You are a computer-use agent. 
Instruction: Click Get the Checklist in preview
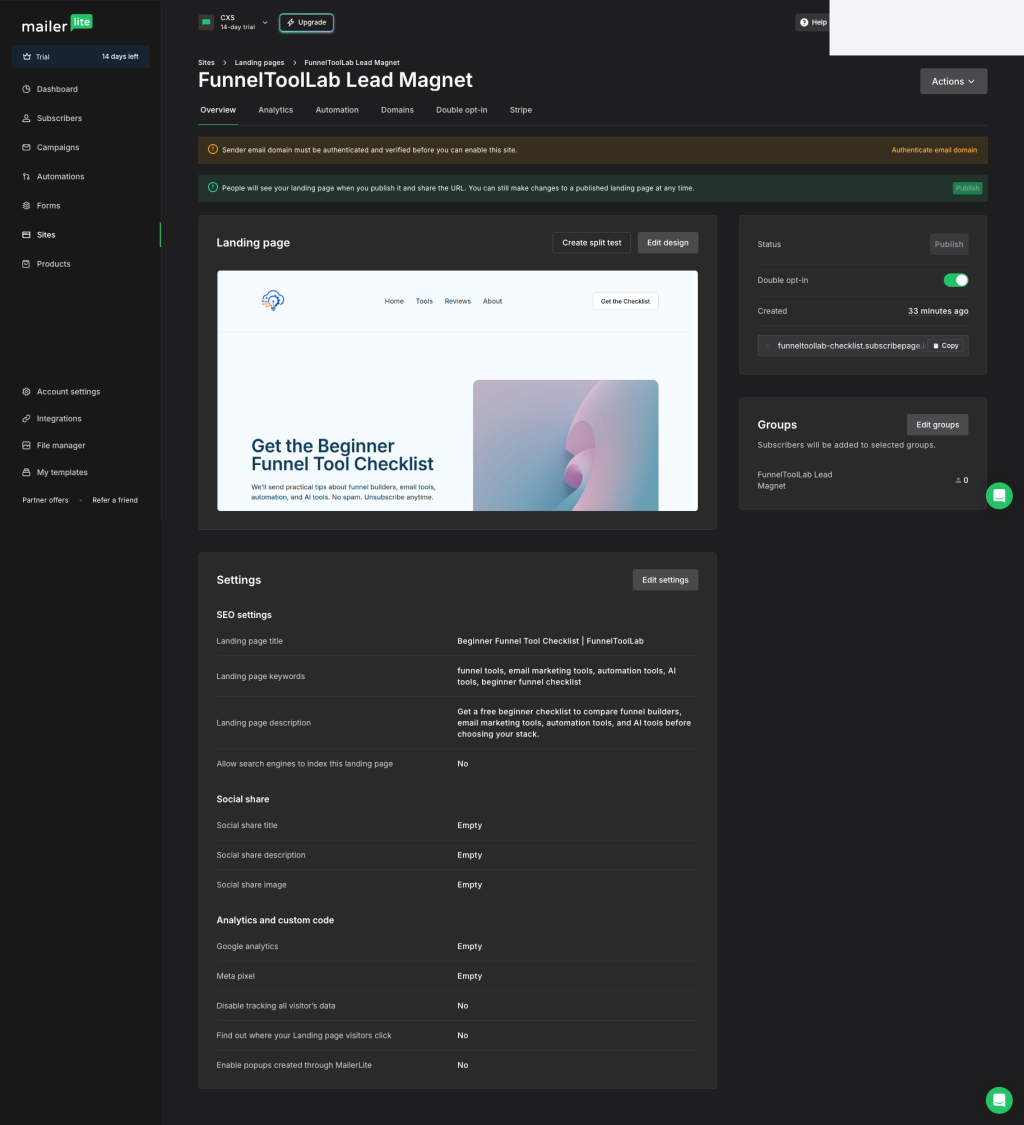pyautogui.click(x=625, y=301)
